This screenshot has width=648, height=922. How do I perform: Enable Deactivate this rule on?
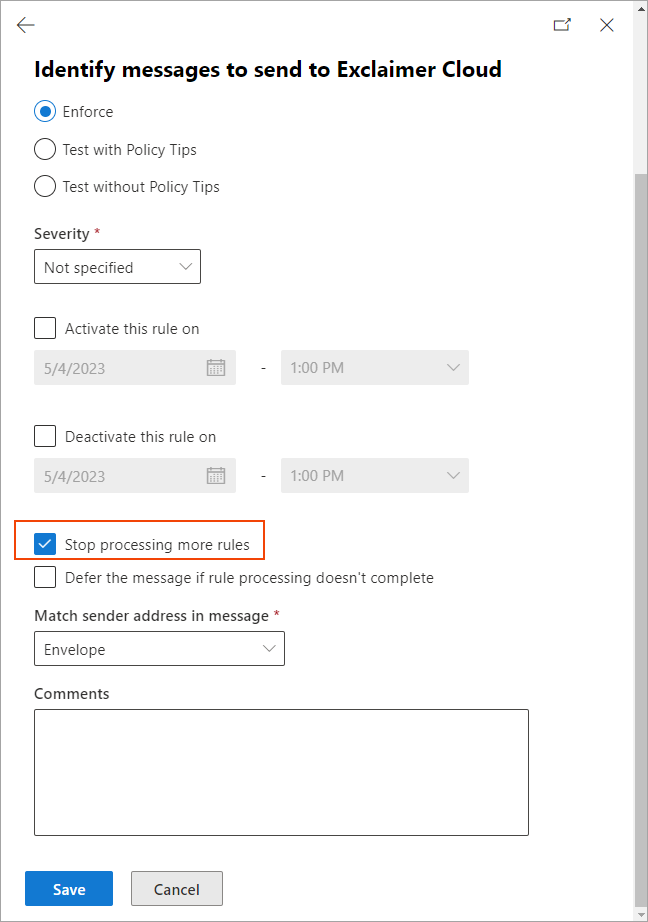45,436
